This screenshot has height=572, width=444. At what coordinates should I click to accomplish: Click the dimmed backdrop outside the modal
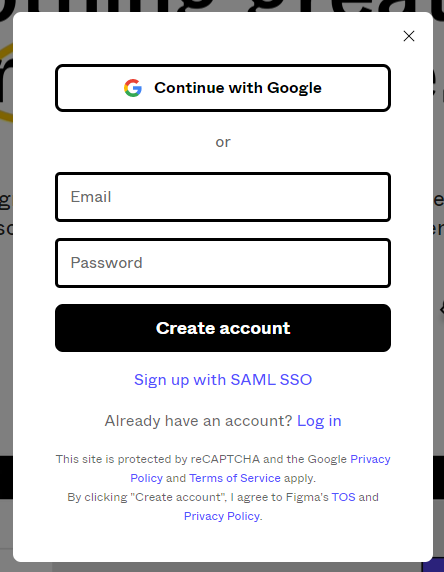pos(6,292)
